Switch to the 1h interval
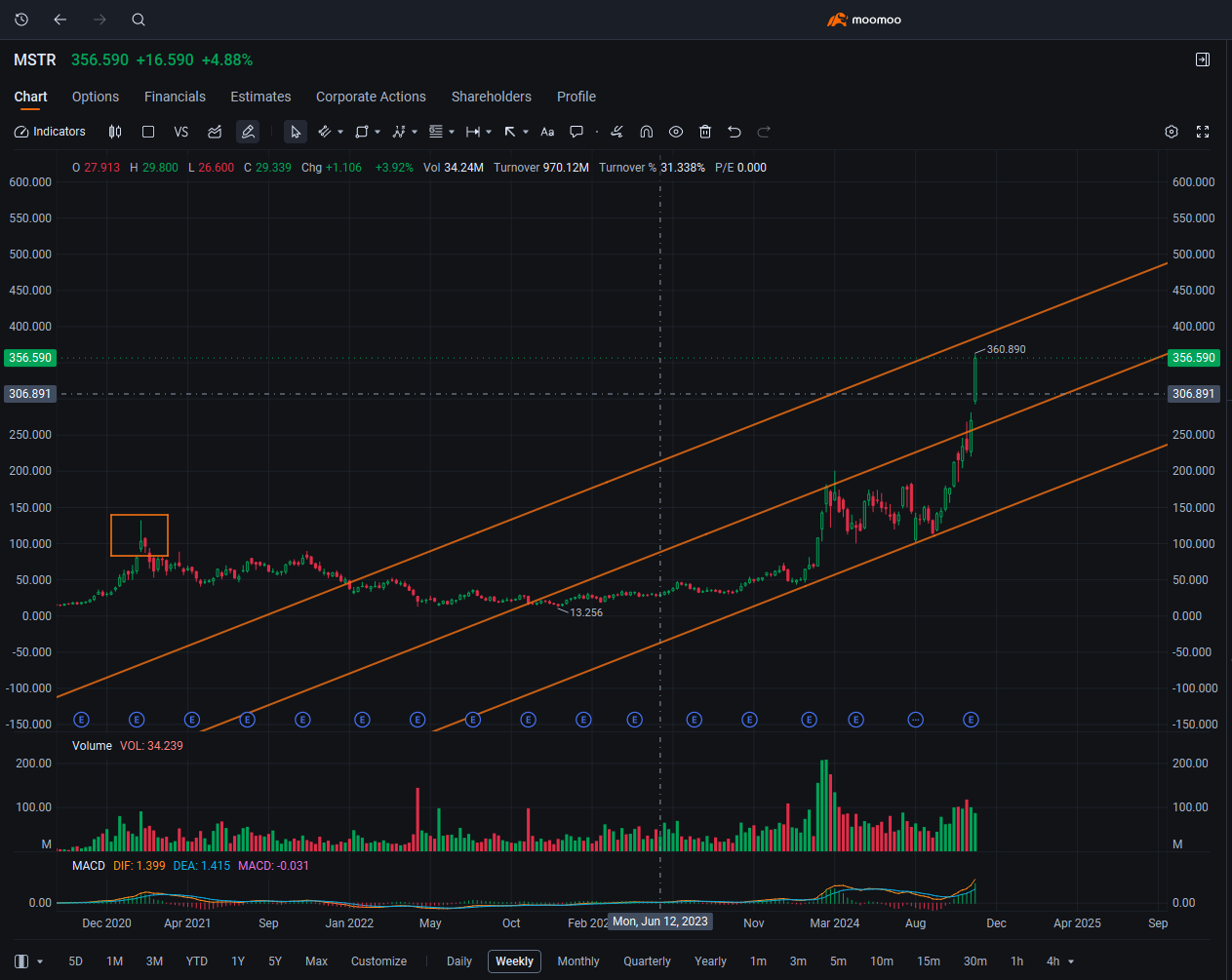 tap(1016, 961)
